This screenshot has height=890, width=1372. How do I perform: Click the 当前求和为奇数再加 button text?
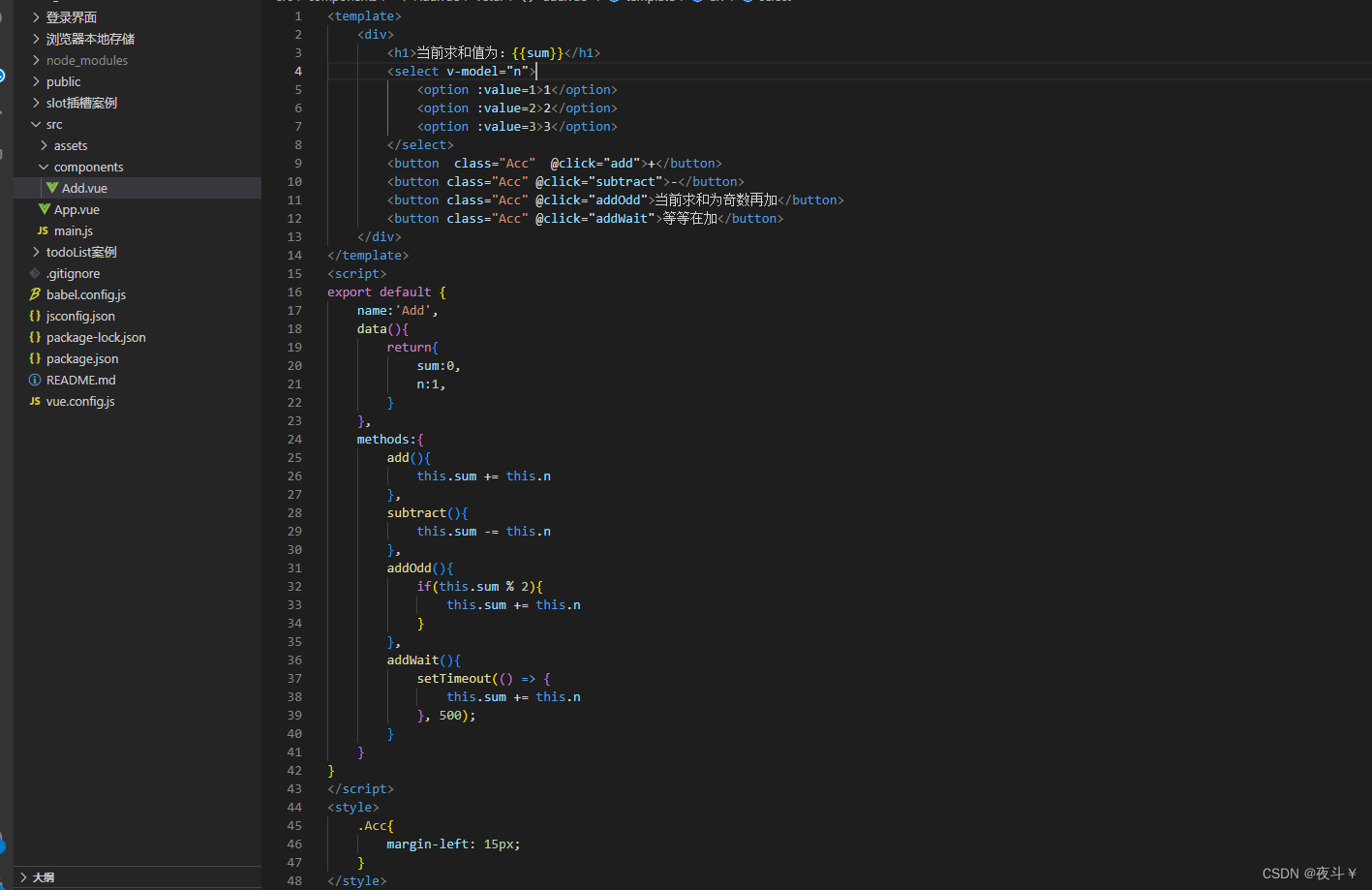(x=716, y=200)
